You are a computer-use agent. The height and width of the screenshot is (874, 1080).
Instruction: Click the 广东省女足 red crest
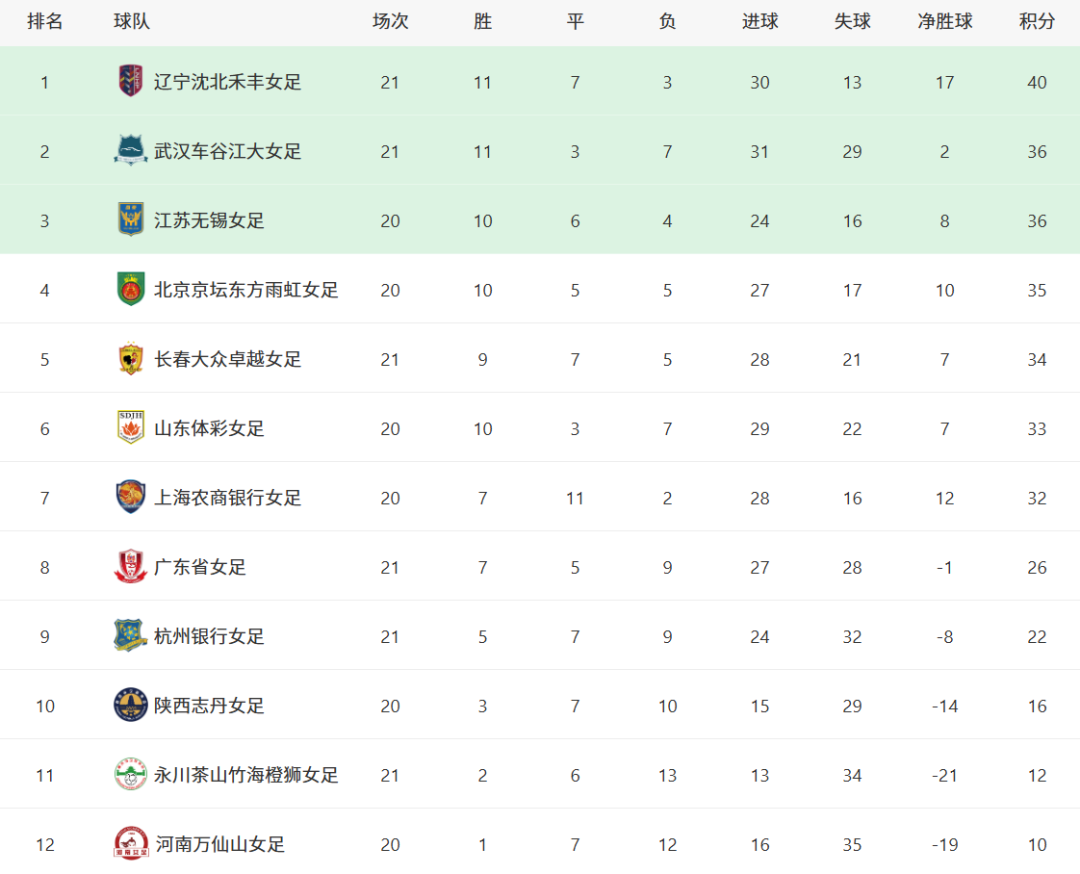(130, 566)
